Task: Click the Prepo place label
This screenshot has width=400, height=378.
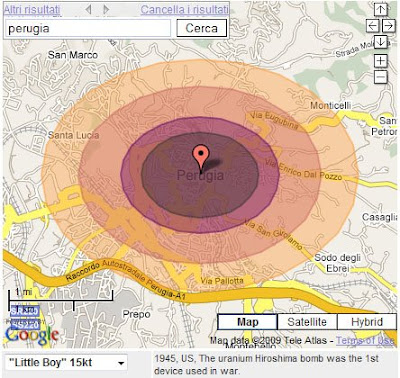Action: pos(136,314)
